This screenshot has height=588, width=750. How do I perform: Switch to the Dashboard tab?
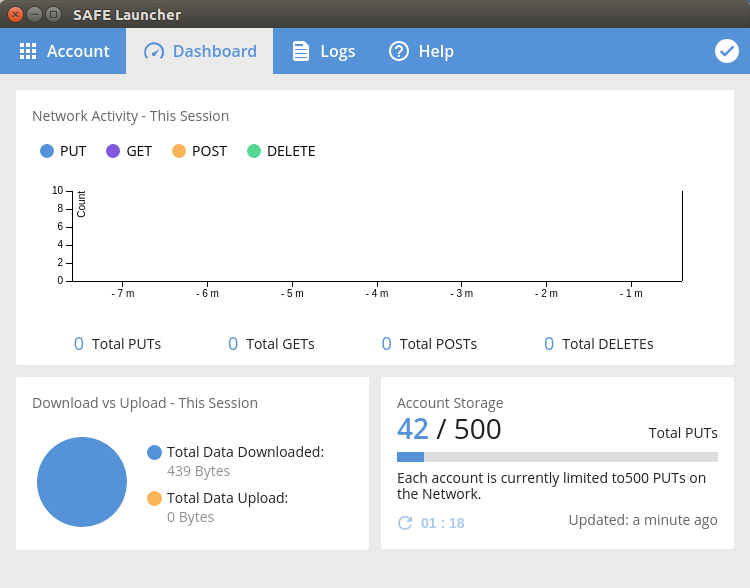[x=199, y=51]
